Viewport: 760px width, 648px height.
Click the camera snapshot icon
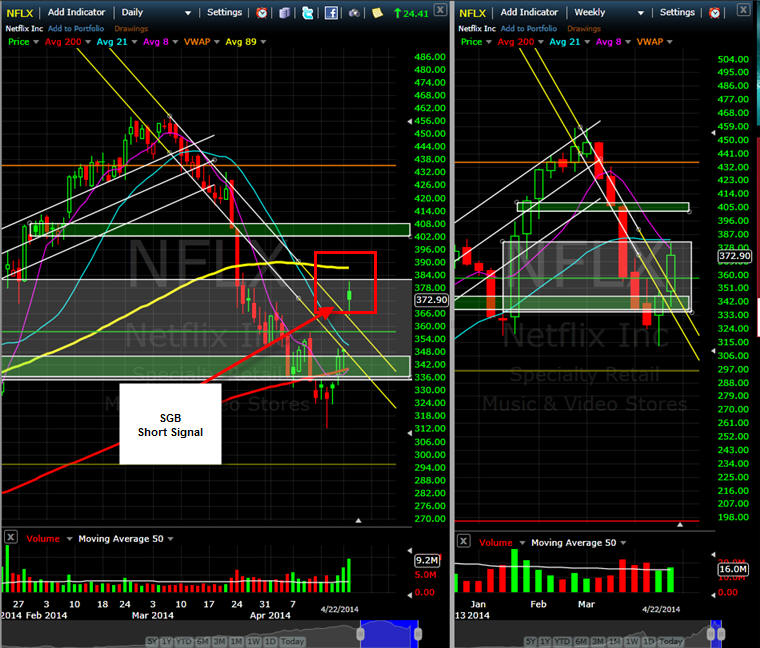tap(354, 13)
